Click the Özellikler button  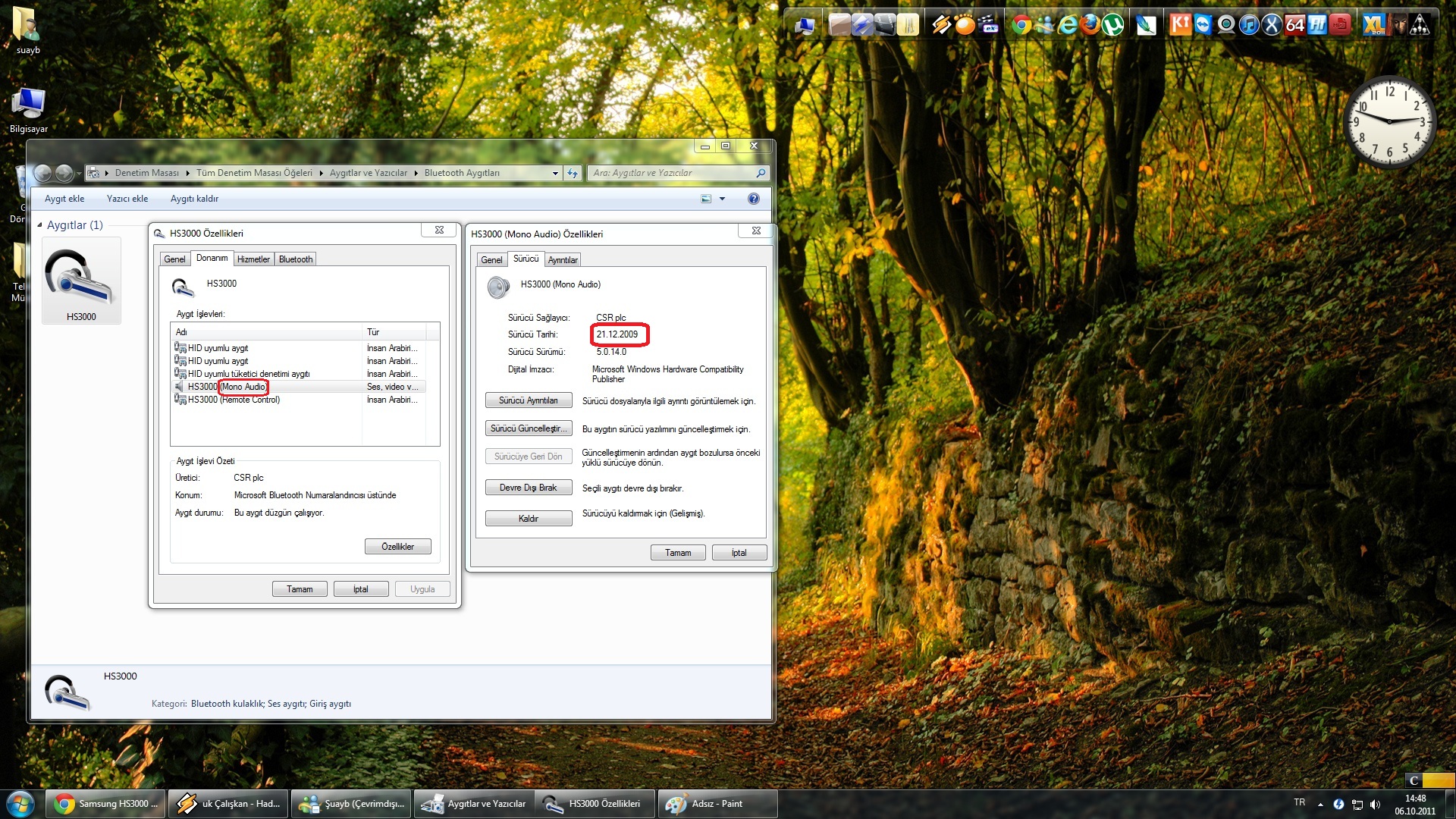(398, 547)
